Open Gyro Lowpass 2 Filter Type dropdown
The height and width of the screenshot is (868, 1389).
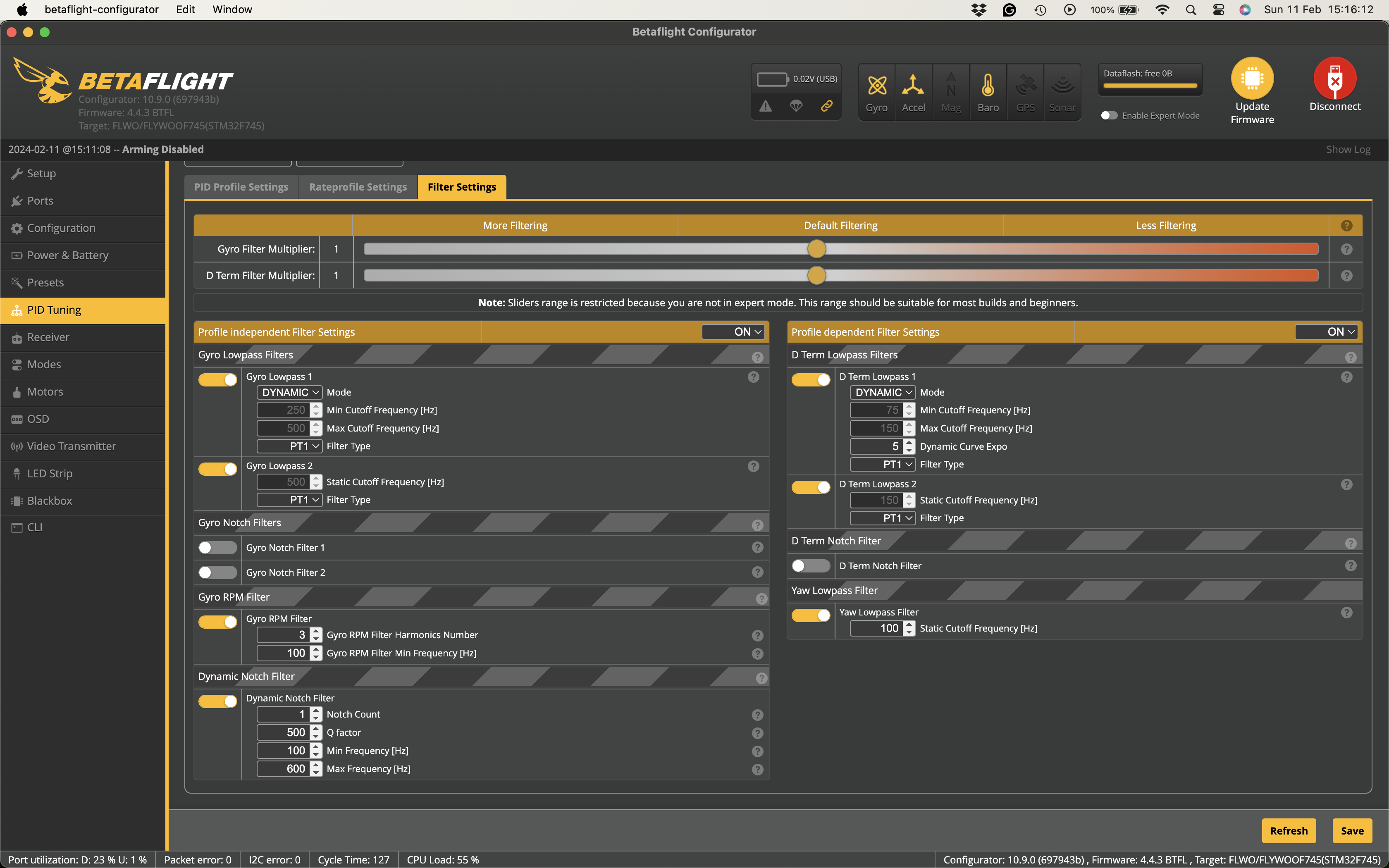click(289, 500)
